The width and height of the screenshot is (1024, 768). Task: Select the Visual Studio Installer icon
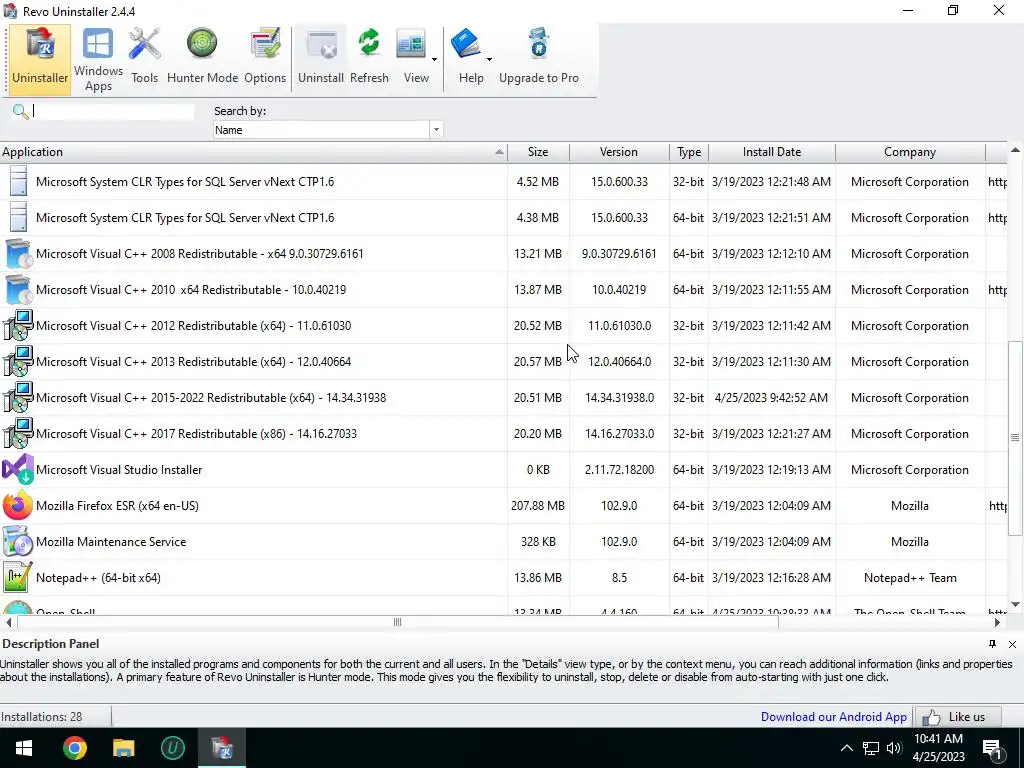18,470
